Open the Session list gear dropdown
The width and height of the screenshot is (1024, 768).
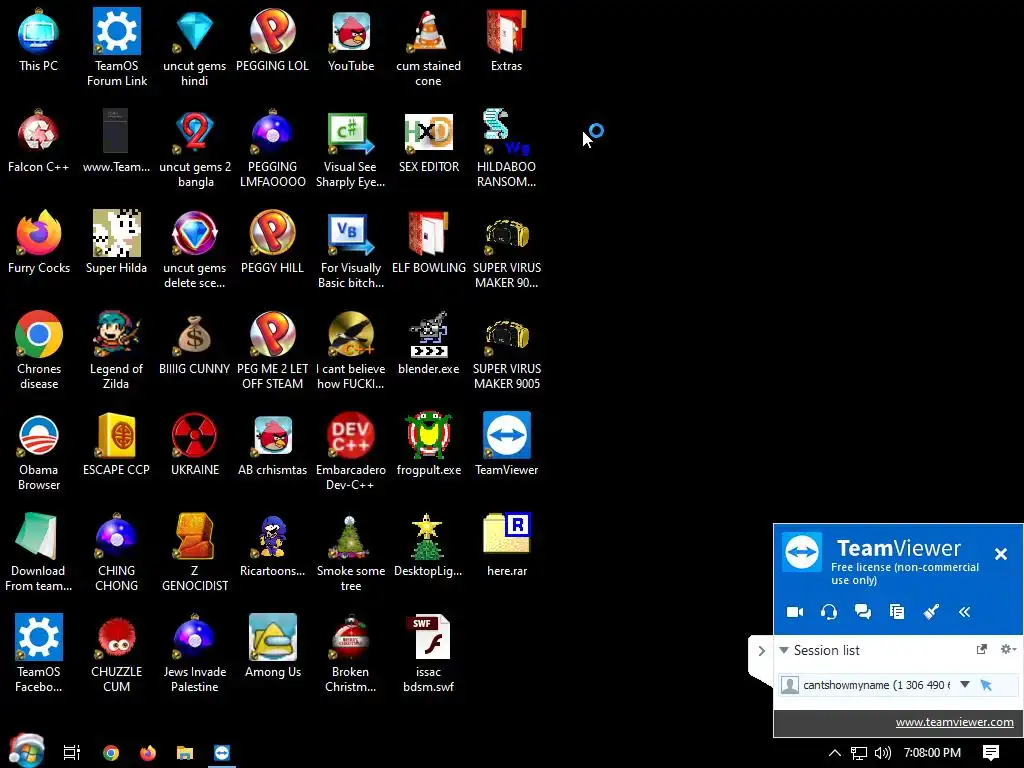[1008, 649]
